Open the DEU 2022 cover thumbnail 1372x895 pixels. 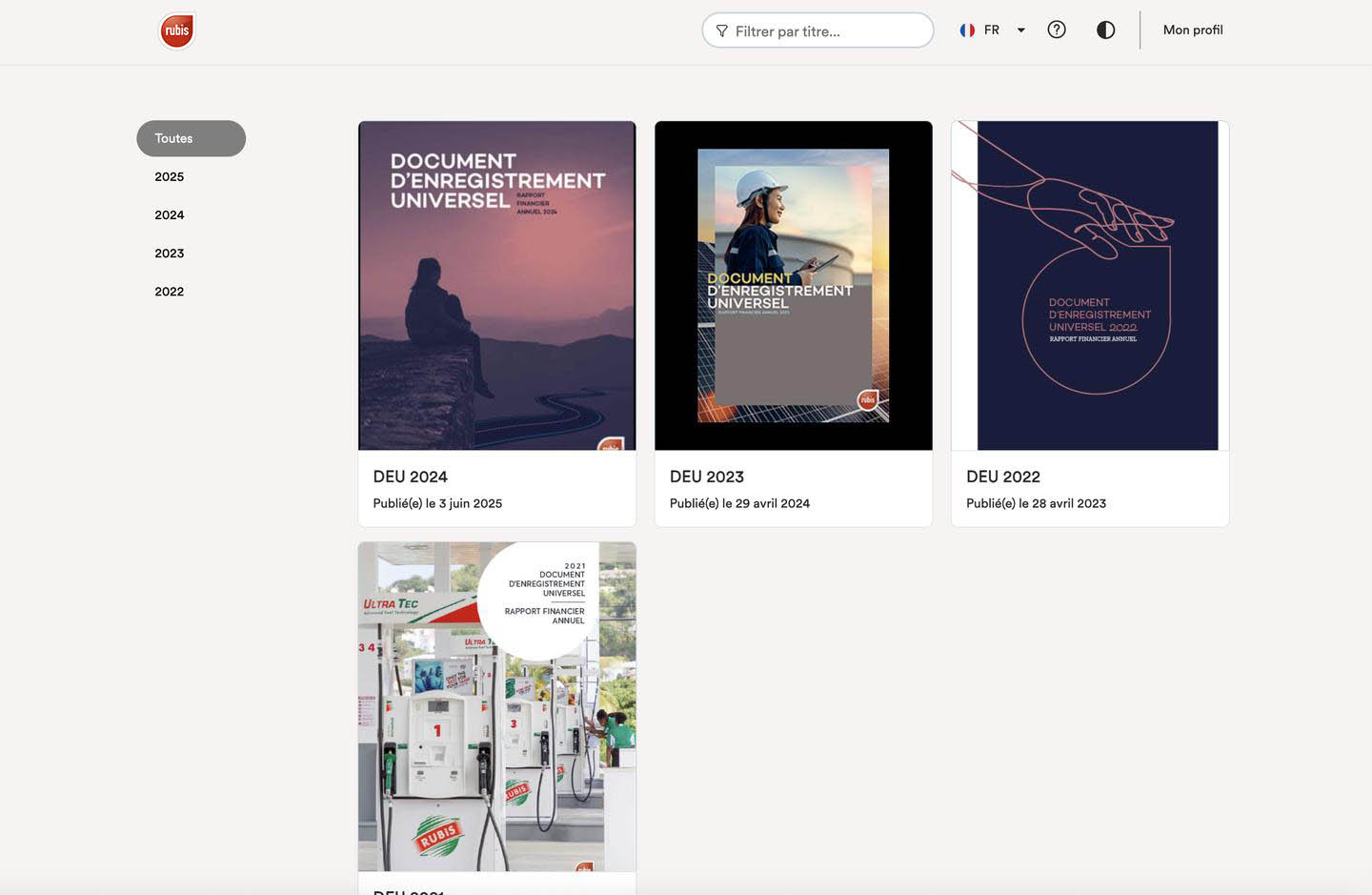tap(1090, 285)
